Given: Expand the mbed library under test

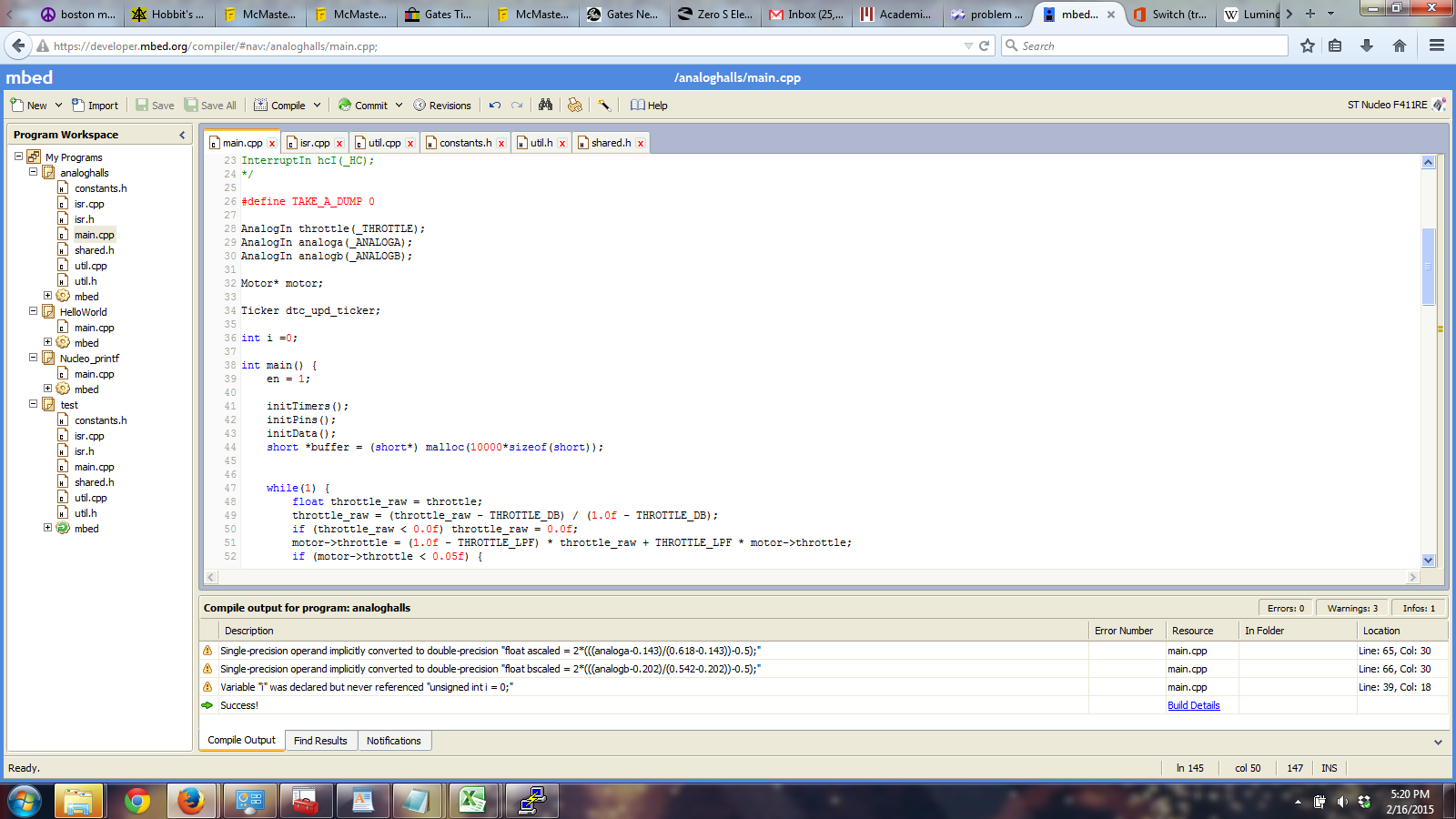Looking at the screenshot, I should tap(47, 527).
